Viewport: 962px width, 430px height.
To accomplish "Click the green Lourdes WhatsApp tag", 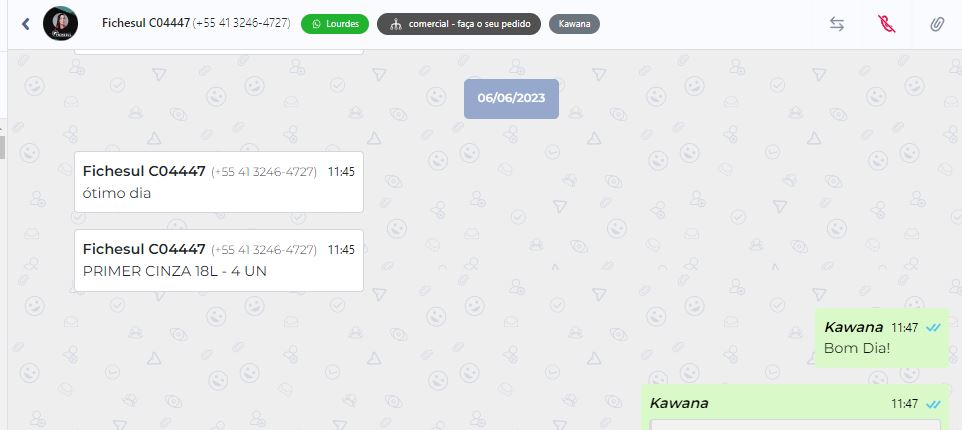I will point(335,24).
